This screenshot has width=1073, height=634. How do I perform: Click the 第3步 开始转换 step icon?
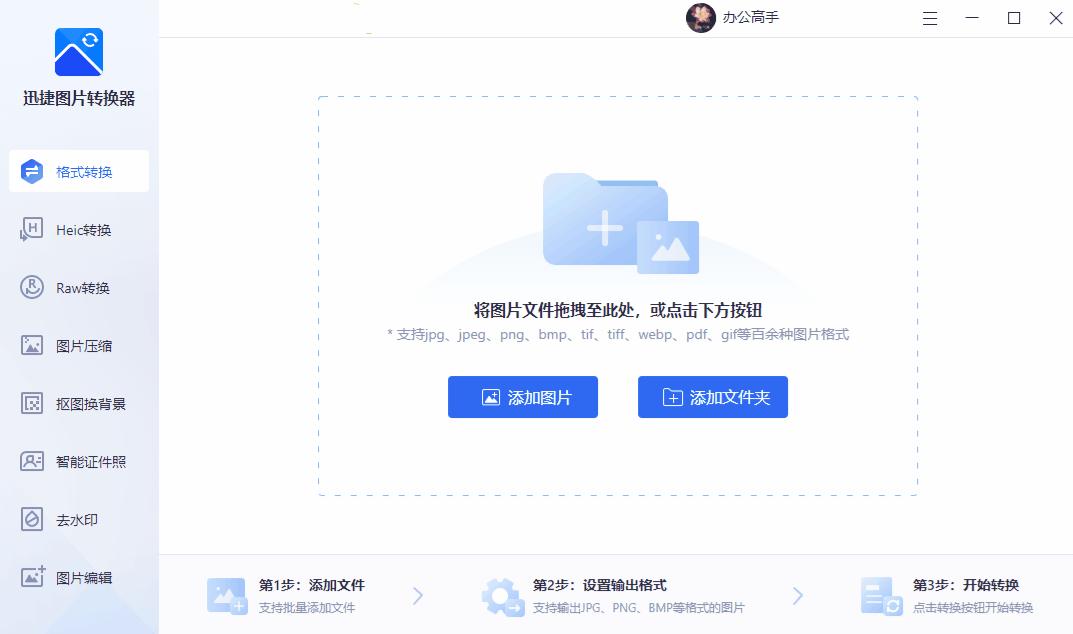(x=881, y=595)
